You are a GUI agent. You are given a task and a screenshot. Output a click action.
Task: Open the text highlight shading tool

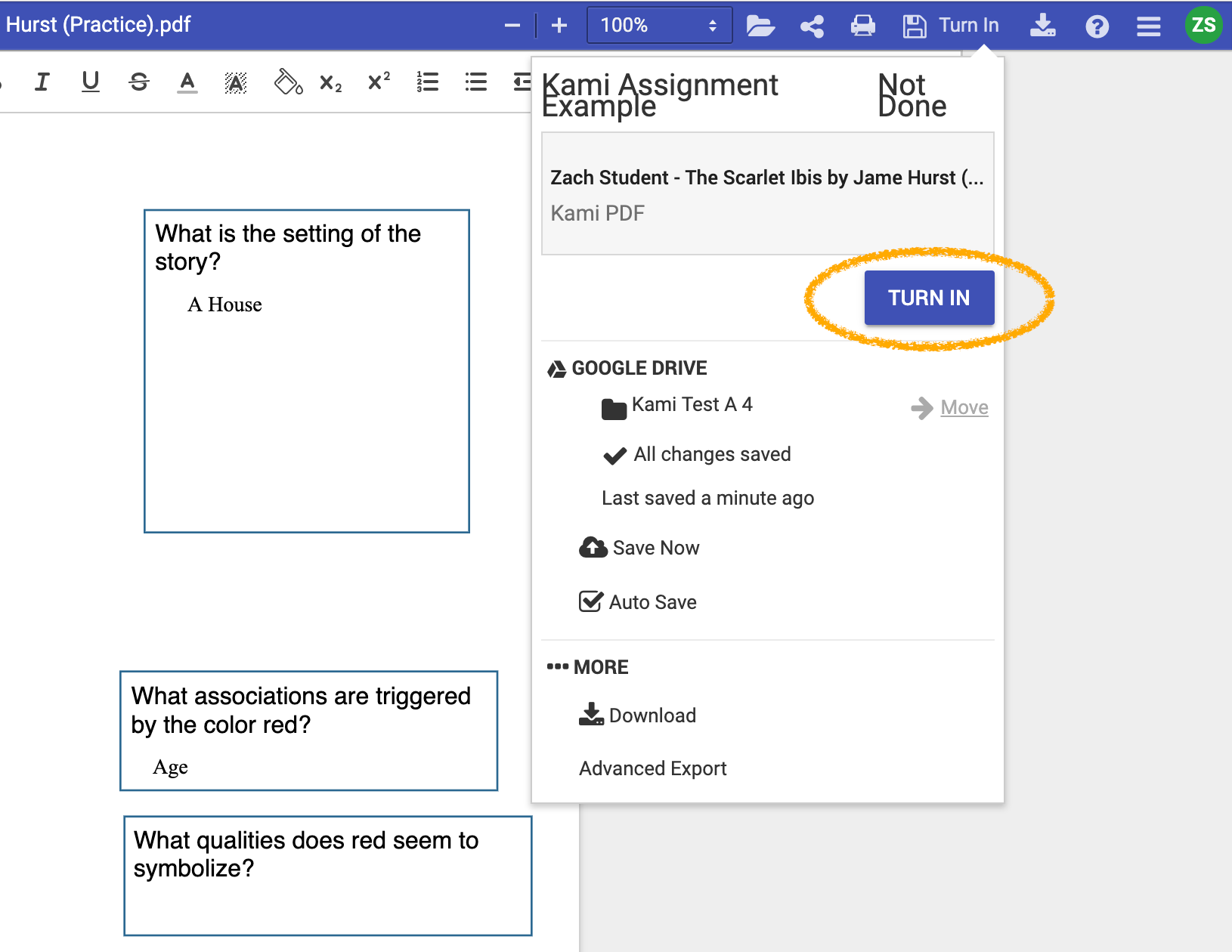coord(236,82)
